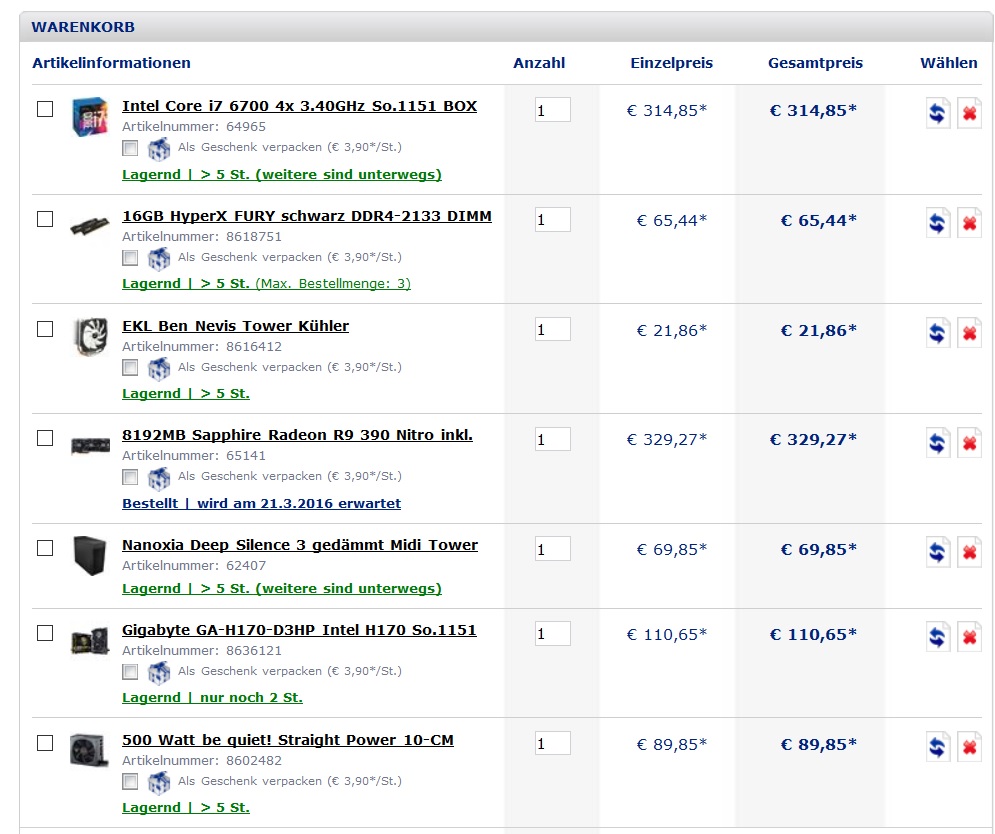Enable gift wrapping for Sapphire Radeon R9
Screen dimensions: 995x834
[130, 477]
